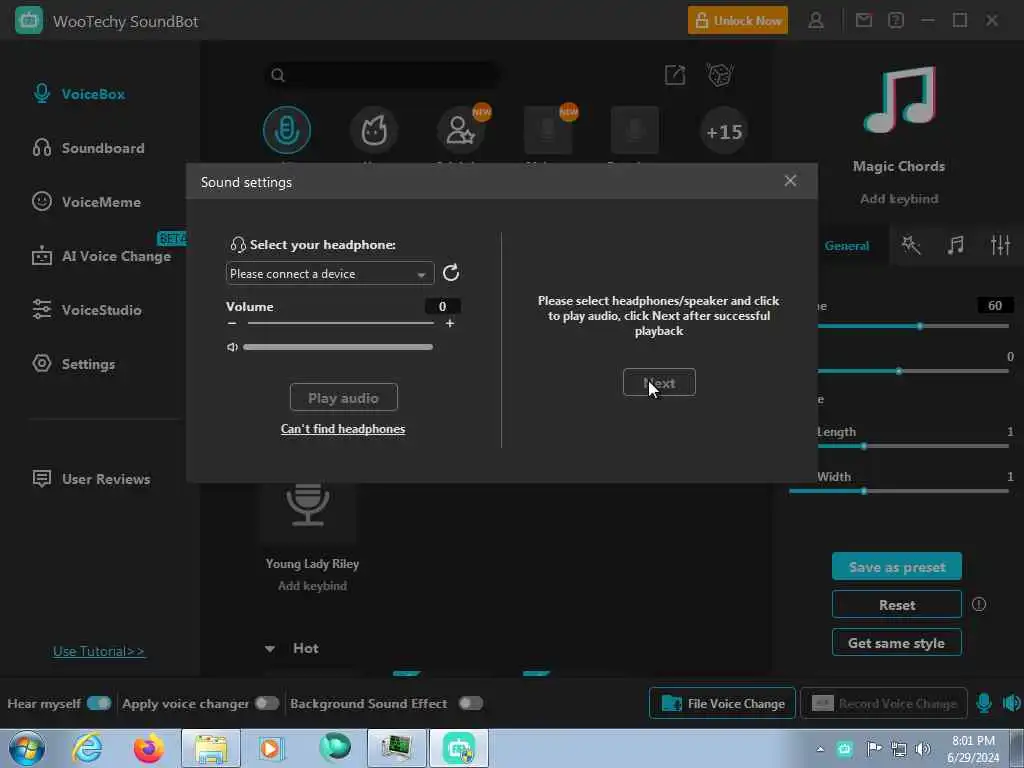Screen dimensions: 1024x768
Task: Launch Firefox from the taskbar
Action: [x=149, y=748]
